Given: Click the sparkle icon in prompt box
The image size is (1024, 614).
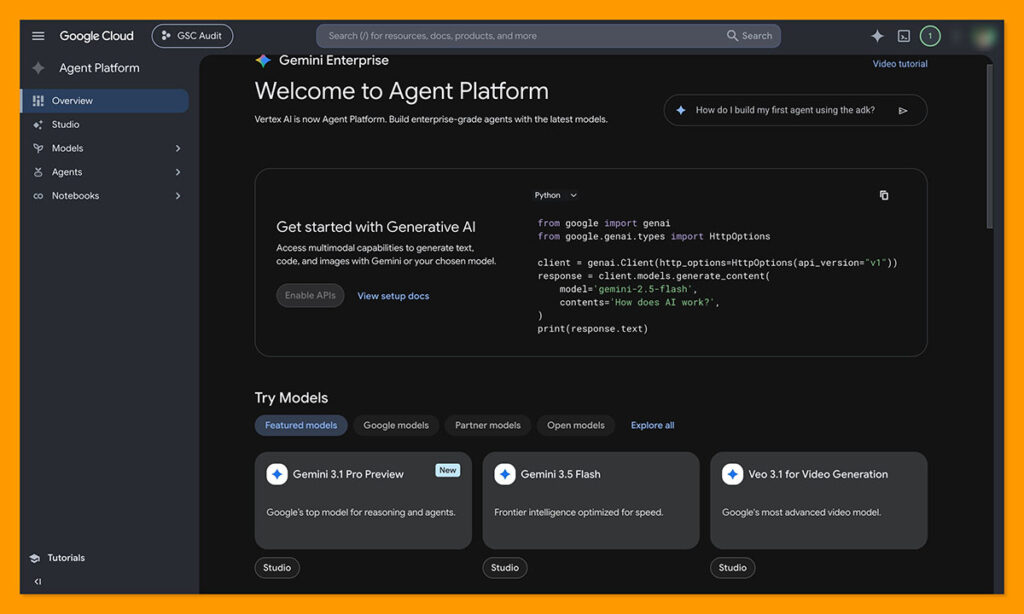Looking at the screenshot, I should coord(680,110).
